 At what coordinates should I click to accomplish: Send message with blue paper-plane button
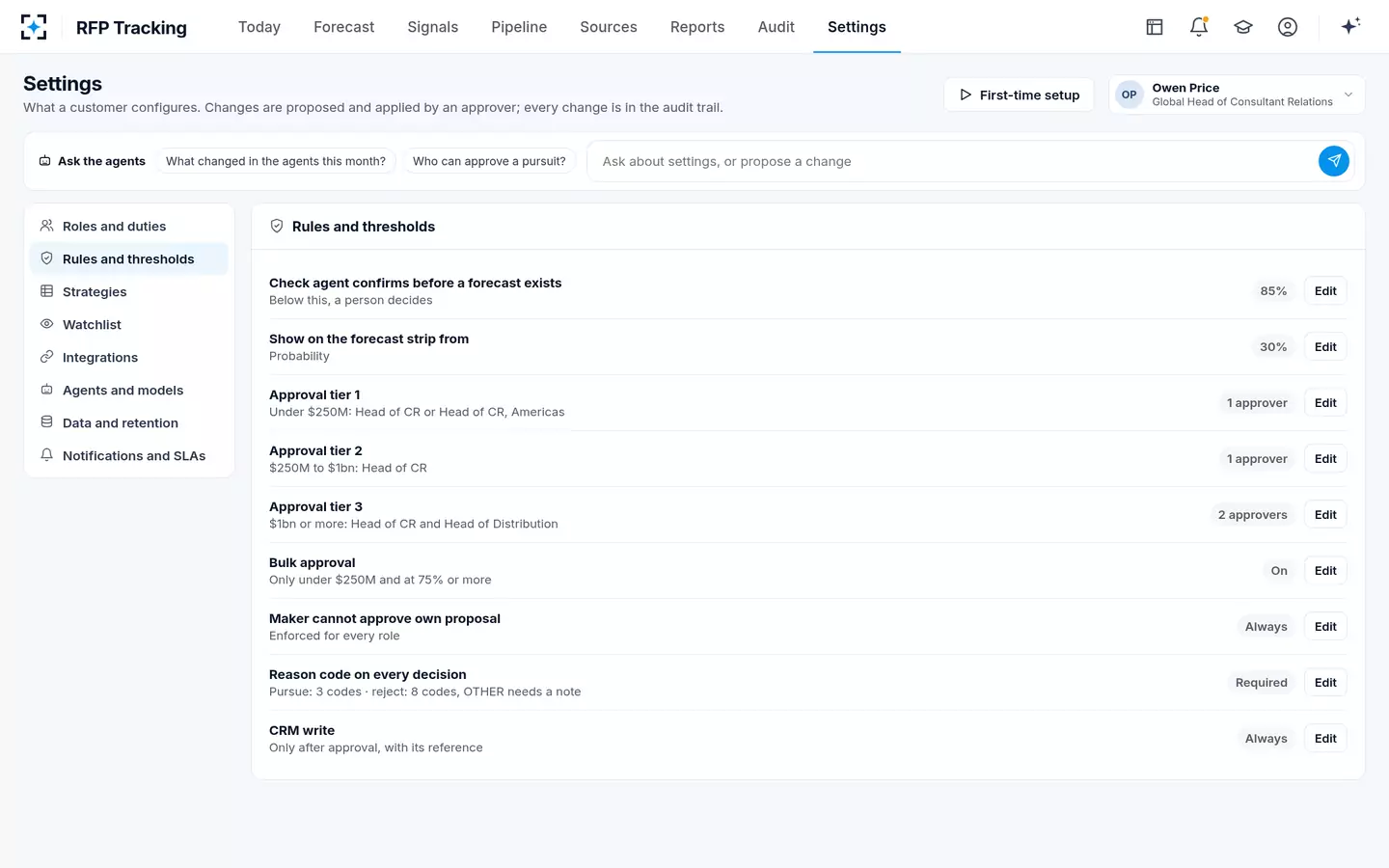click(1334, 161)
